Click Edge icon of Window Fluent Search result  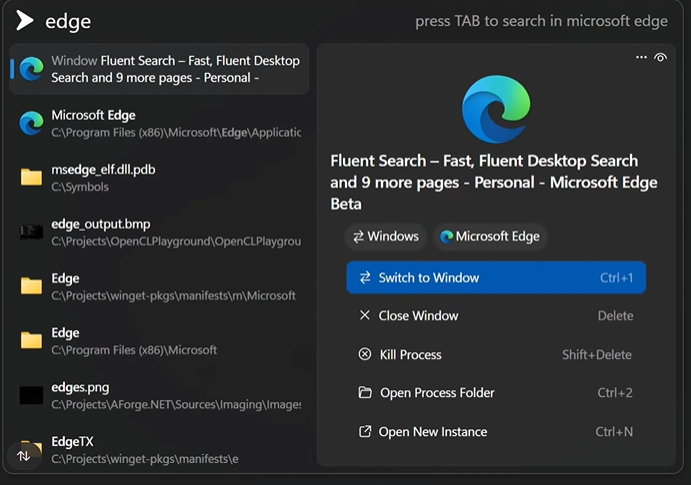click(x=32, y=69)
